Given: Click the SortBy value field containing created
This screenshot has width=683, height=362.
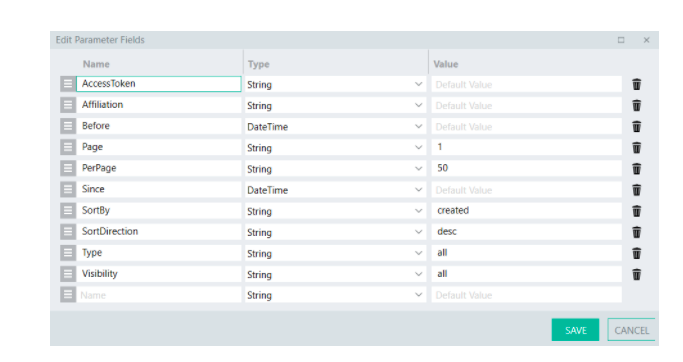Looking at the screenshot, I should [526, 211].
